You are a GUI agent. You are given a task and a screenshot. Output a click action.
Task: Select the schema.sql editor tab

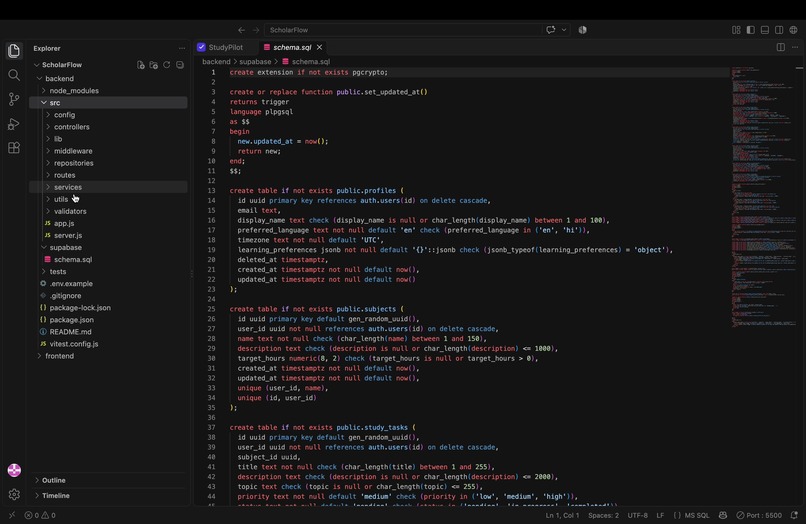[291, 47]
